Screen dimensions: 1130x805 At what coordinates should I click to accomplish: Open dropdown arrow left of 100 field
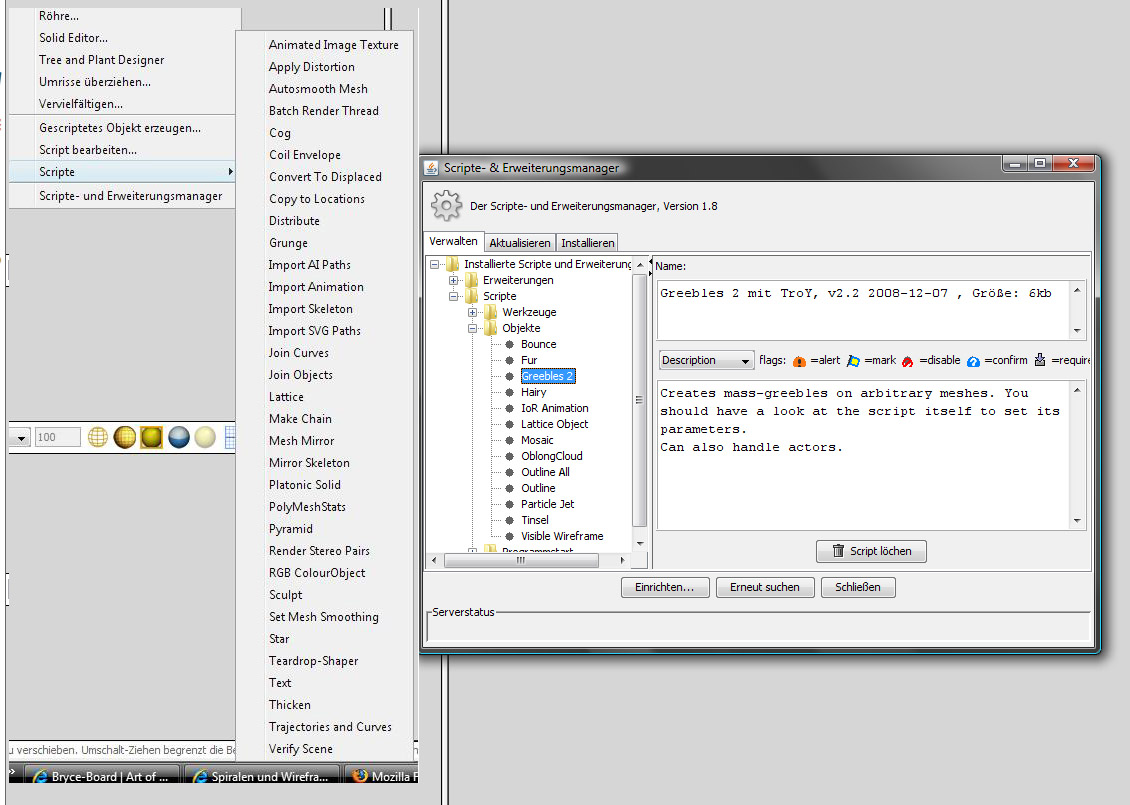click(20, 437)
